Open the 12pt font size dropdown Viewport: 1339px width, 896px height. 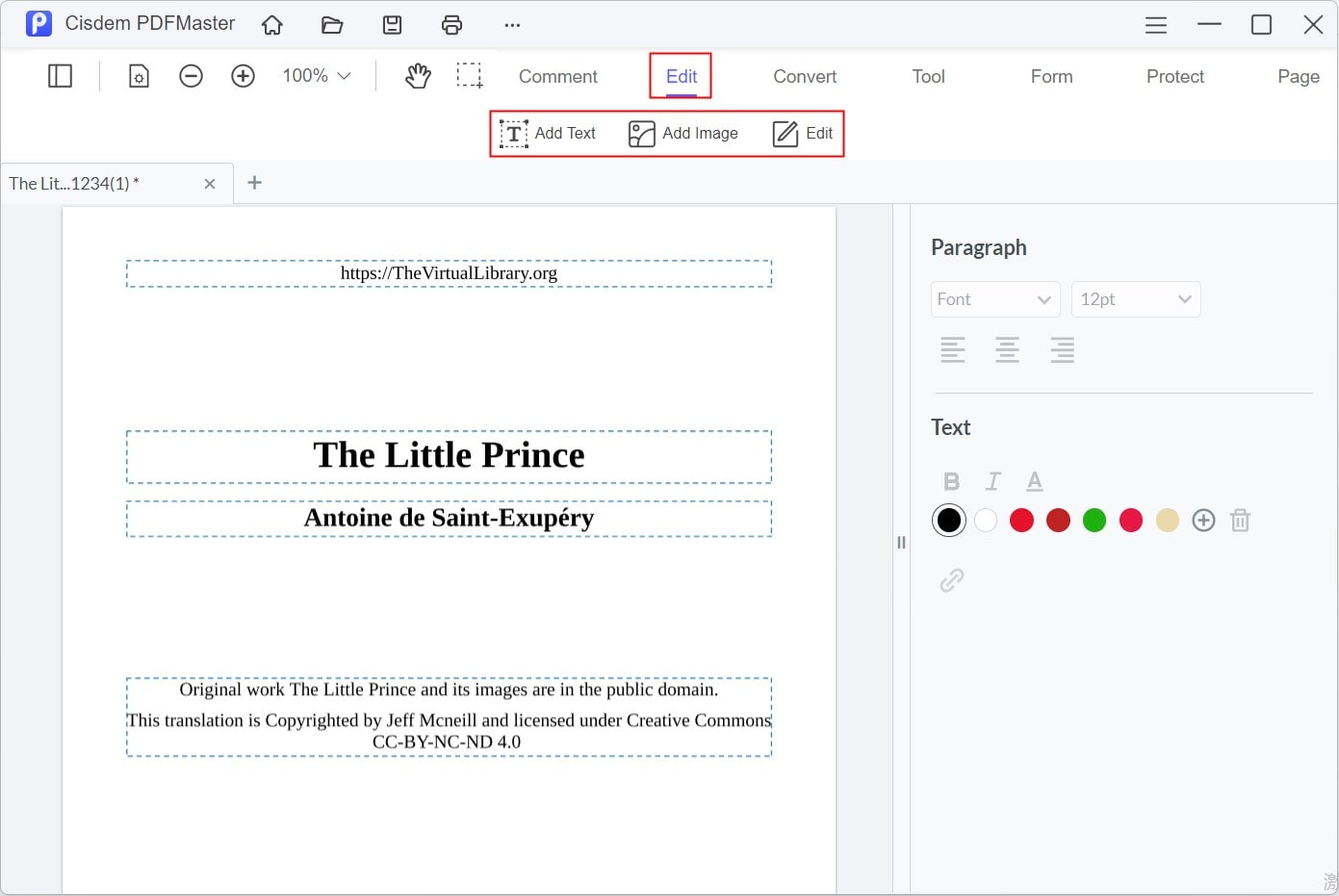1136,299
